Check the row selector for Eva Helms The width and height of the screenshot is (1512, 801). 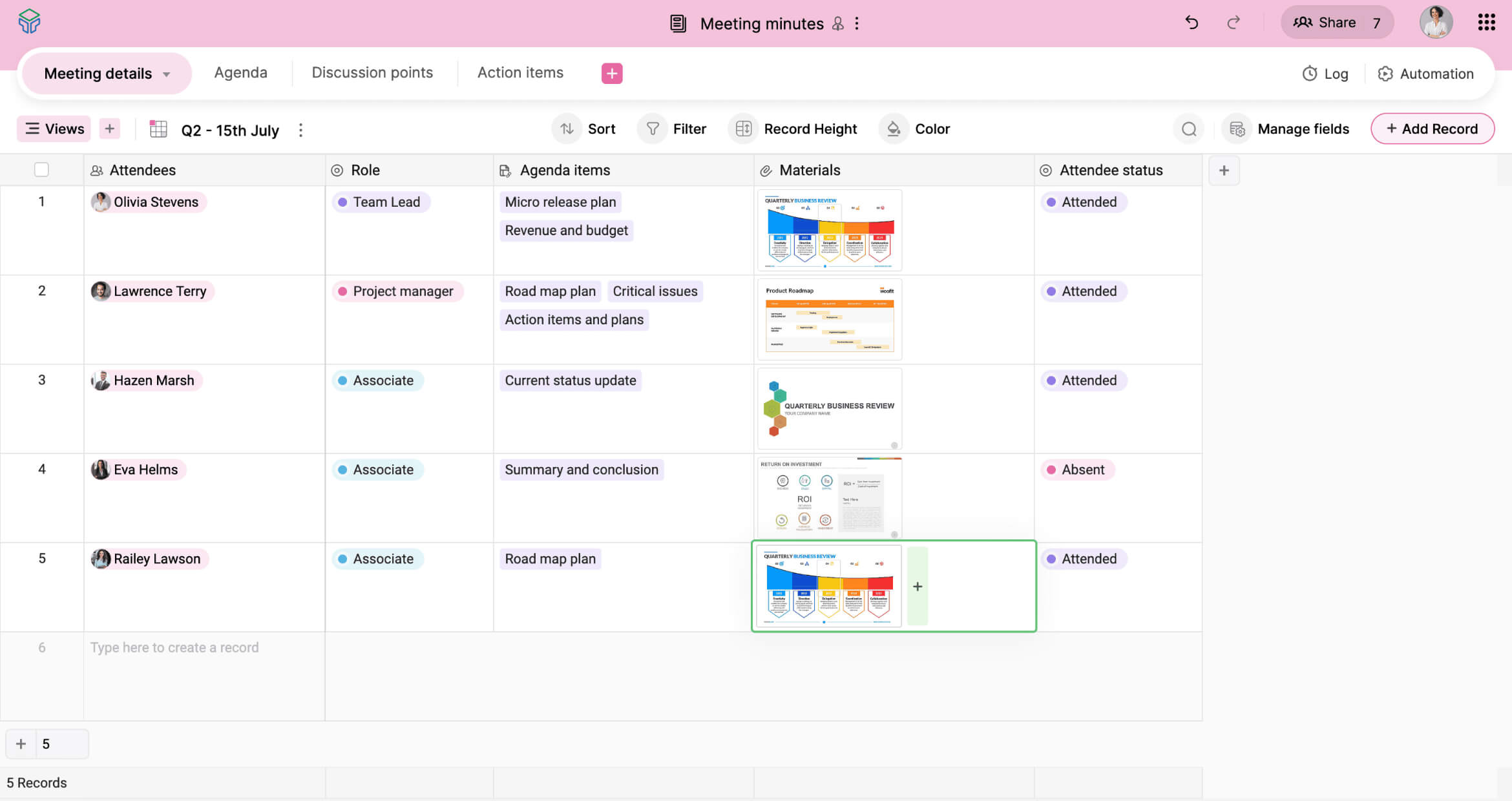(41, 470)
